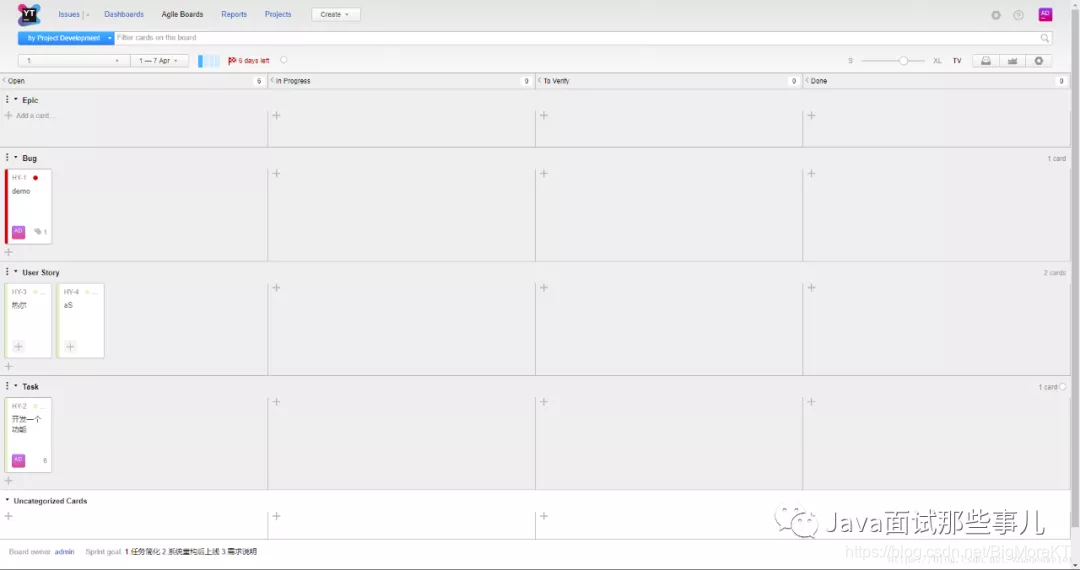Collapse the Epic swimlane
Image resolution: width=1080 pixels, height=570 pixels.
[16, 100]
